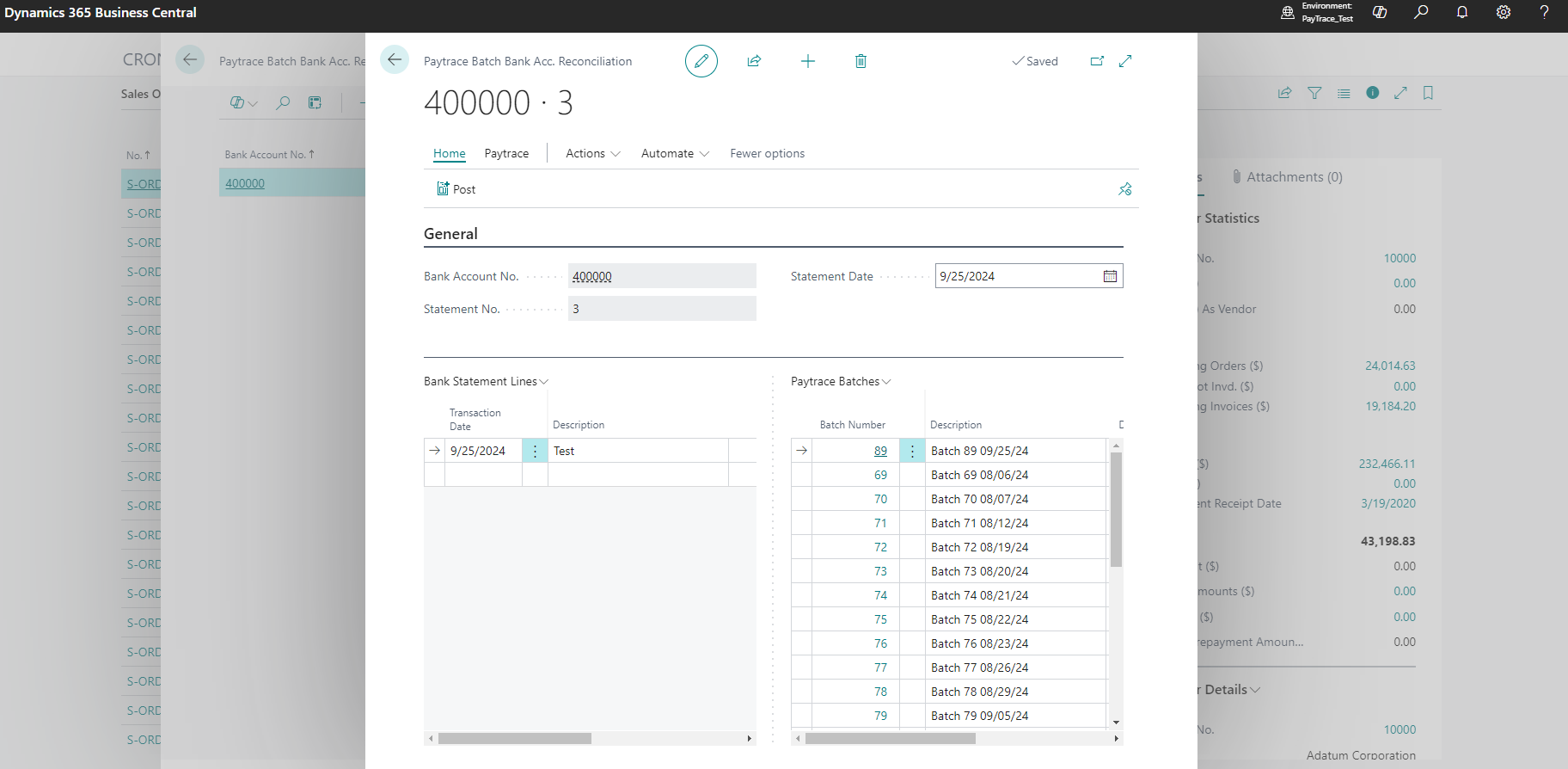Open batch number 89 link
1568x769 pixels.
(880, 451)
